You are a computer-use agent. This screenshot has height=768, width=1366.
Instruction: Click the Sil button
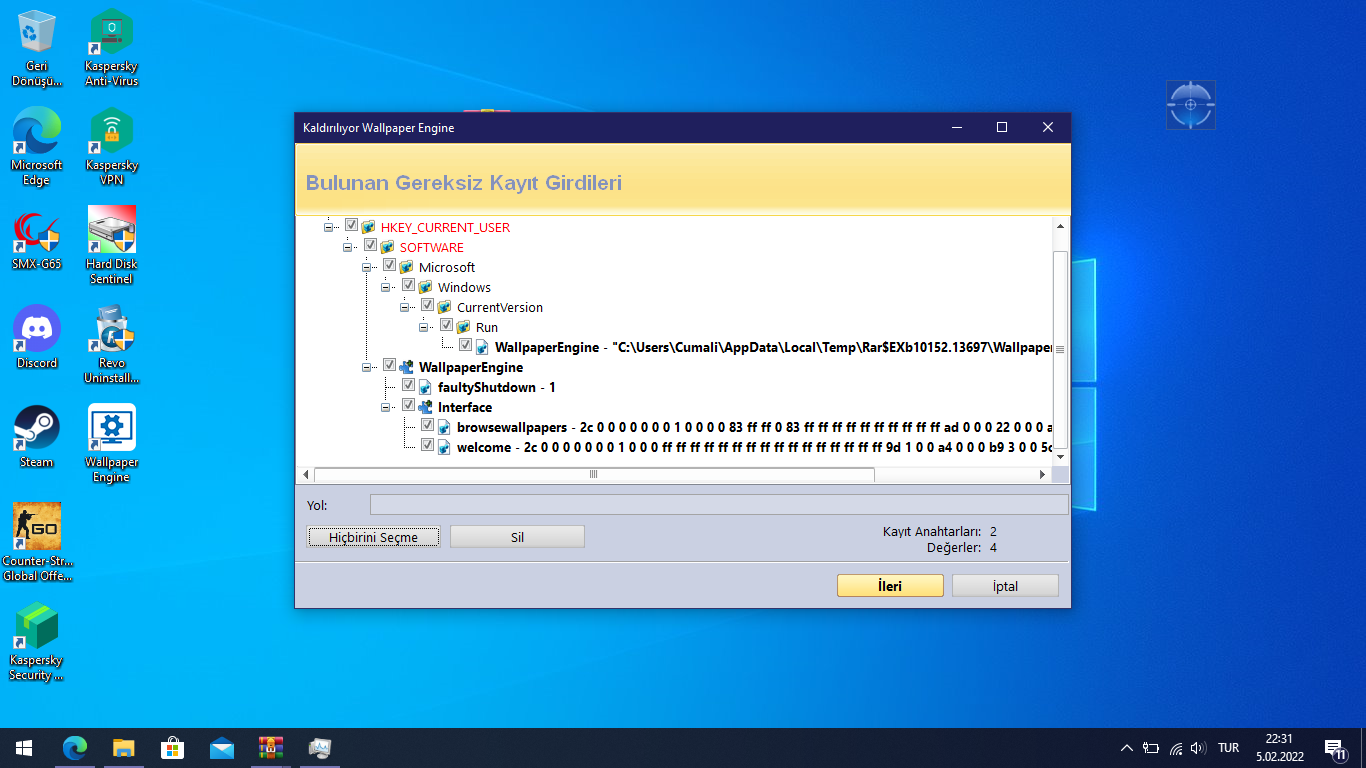pyautogui.click(x=517, y=537)
